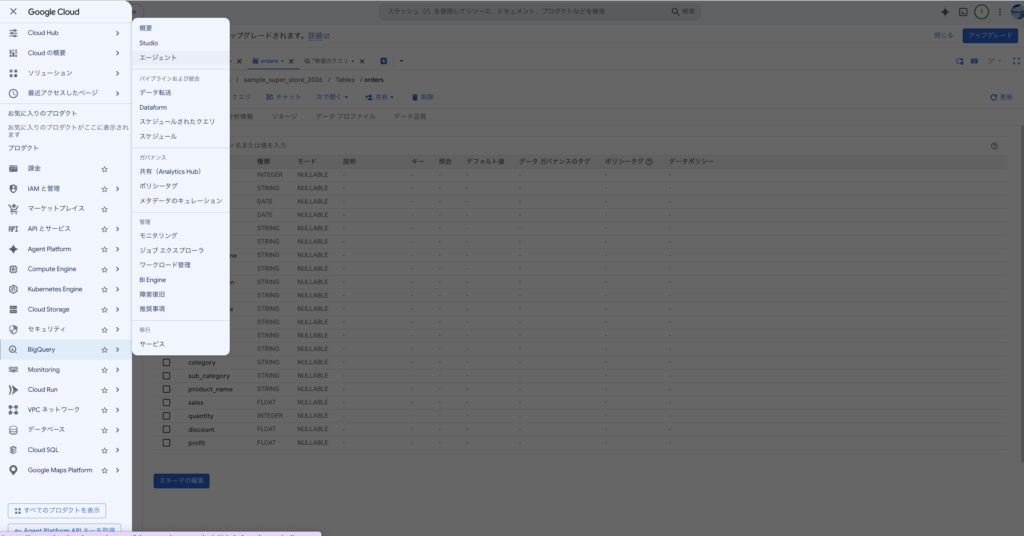Expand the Monitoring submenu arrow
Viewport: 1024px width, 536px height.
pos(118,370)
